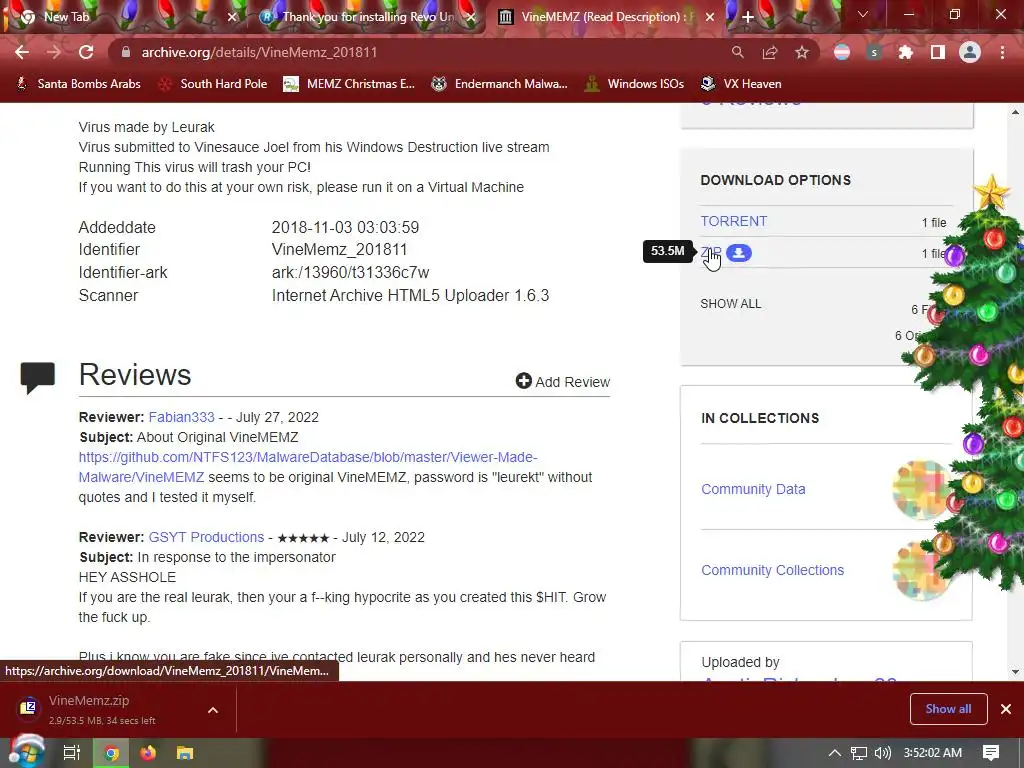
Task: Click the share page icon
Action: pos(770,52)
